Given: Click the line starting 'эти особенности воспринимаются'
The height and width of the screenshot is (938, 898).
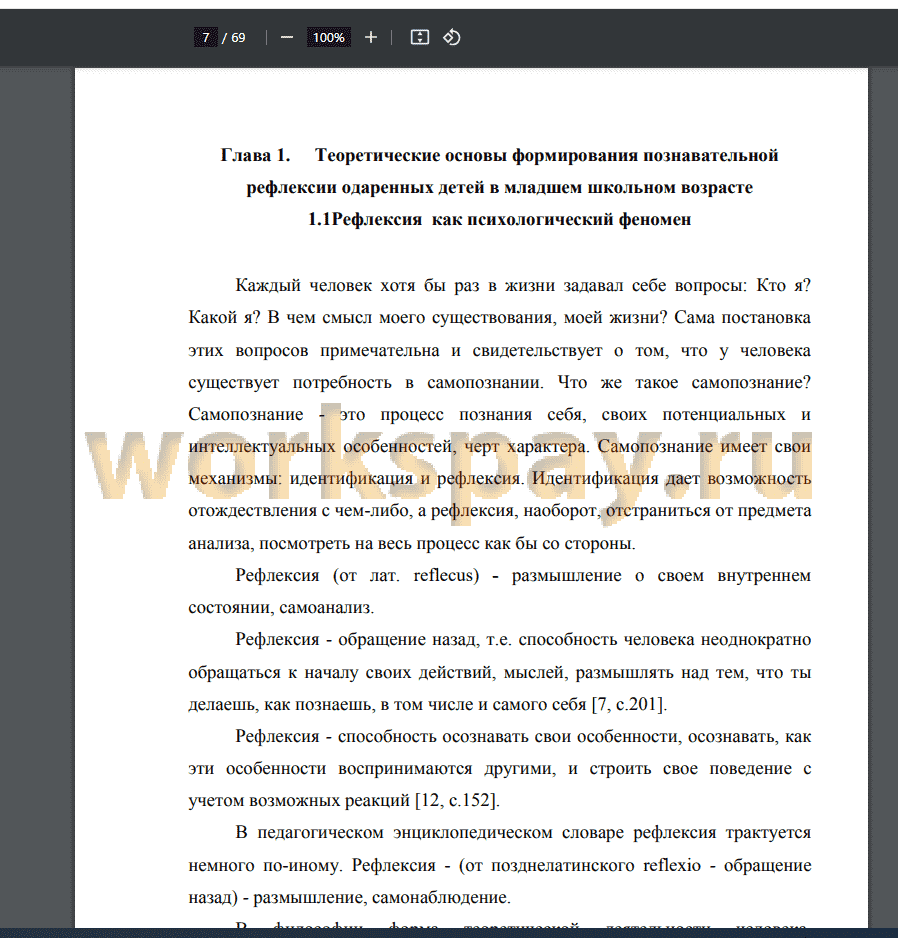Looking at the screenshot, I should [500, 769].
